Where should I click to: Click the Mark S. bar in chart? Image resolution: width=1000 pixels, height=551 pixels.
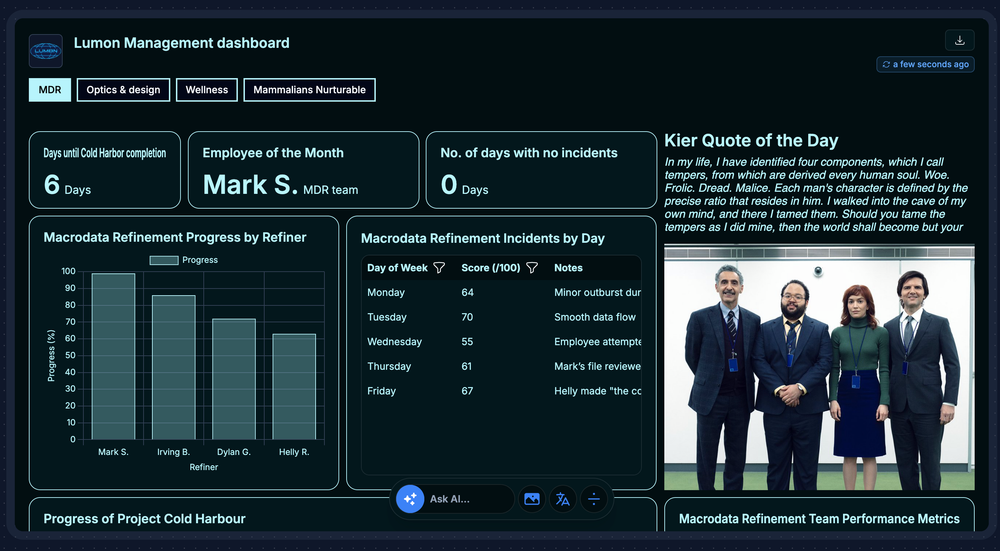113,357
